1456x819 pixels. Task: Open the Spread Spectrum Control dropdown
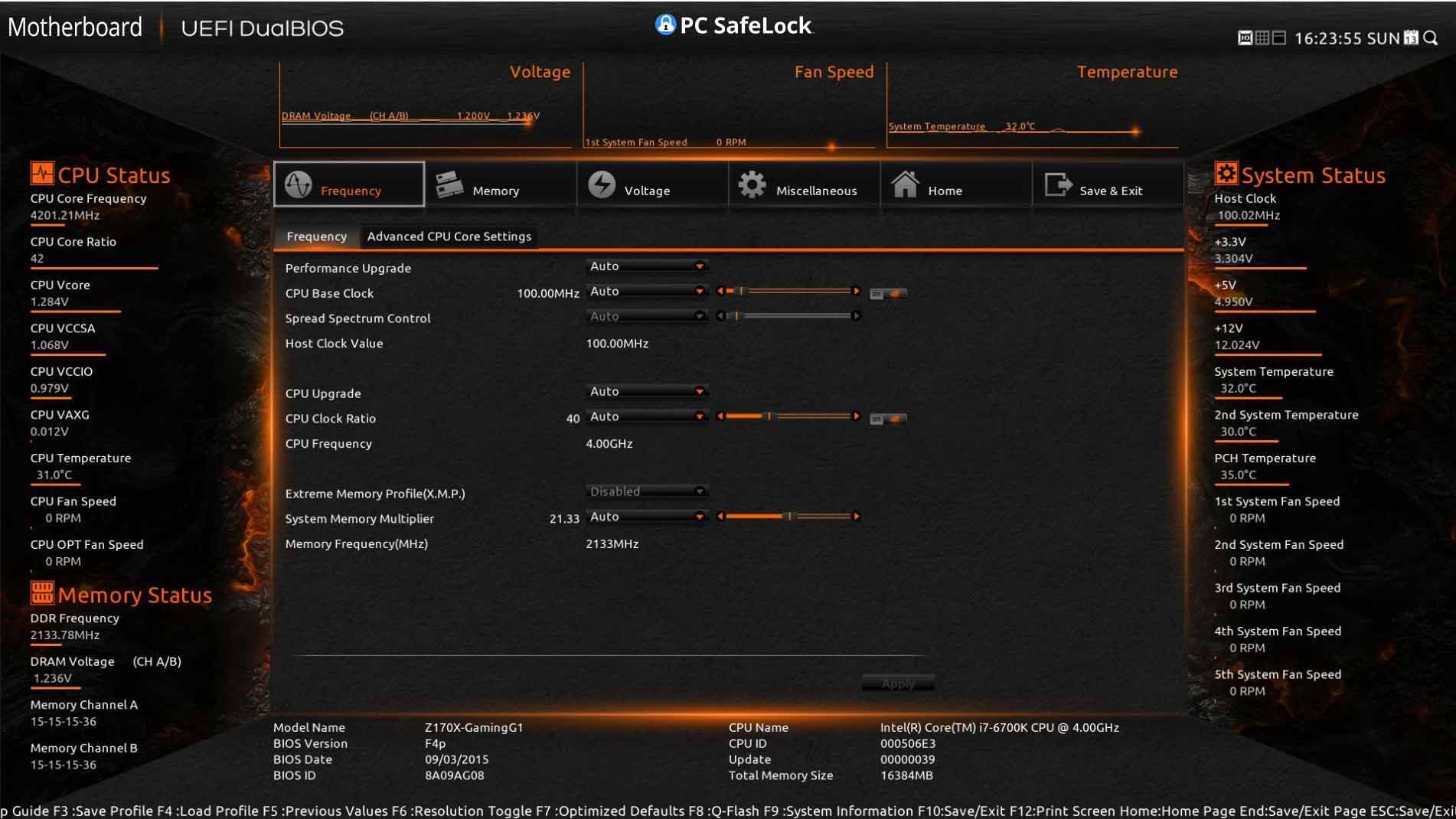click(647, 317)
